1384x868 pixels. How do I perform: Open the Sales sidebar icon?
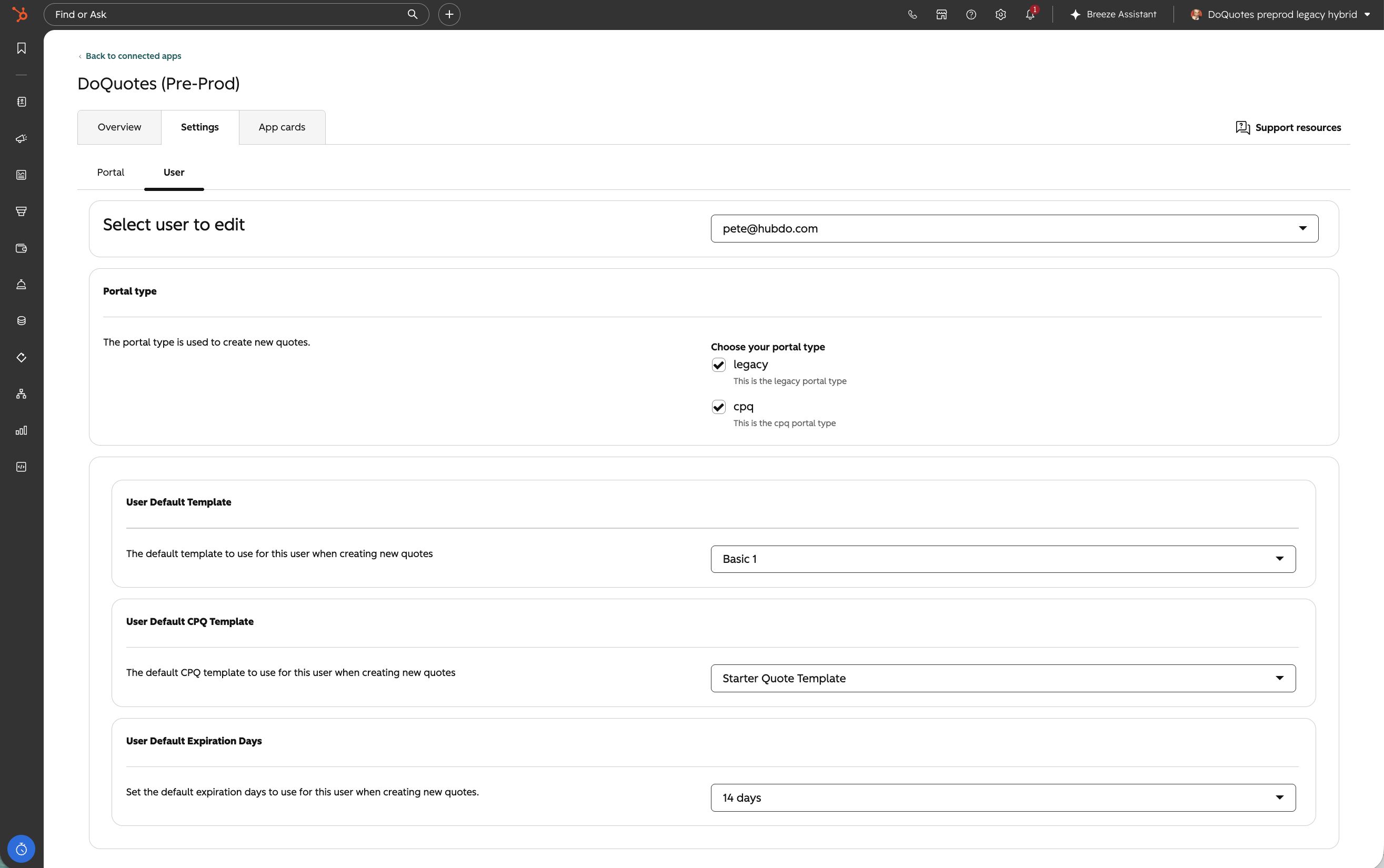click(21, 211)
